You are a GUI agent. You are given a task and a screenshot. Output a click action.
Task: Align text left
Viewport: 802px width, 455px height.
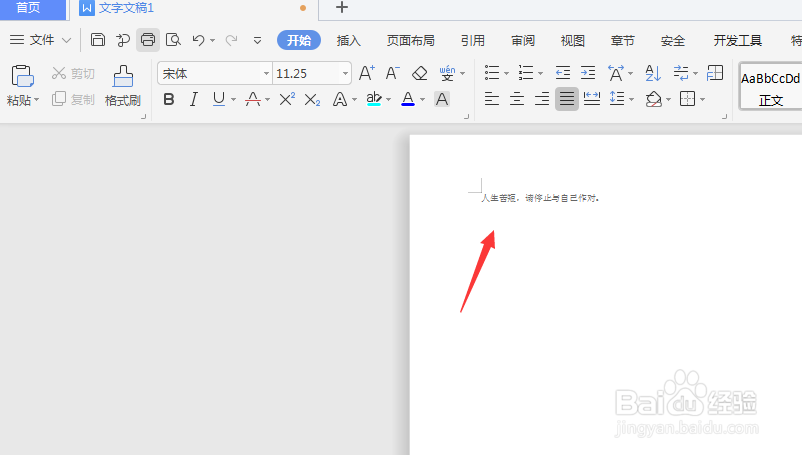click(492, 98)
